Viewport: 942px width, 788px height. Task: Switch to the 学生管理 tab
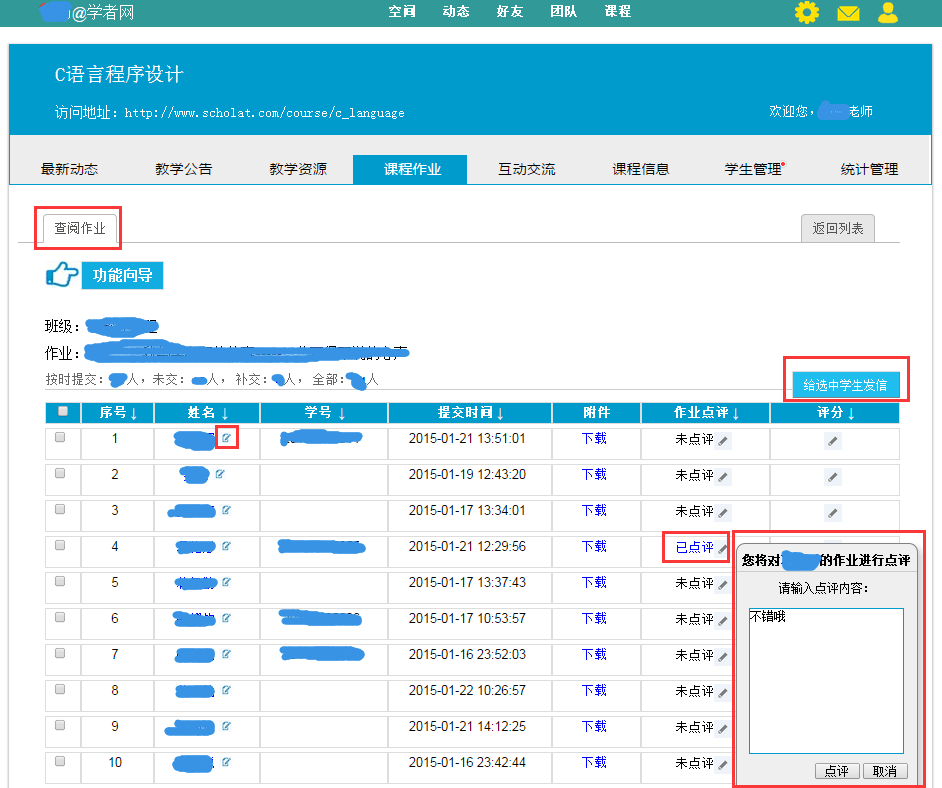754,169
